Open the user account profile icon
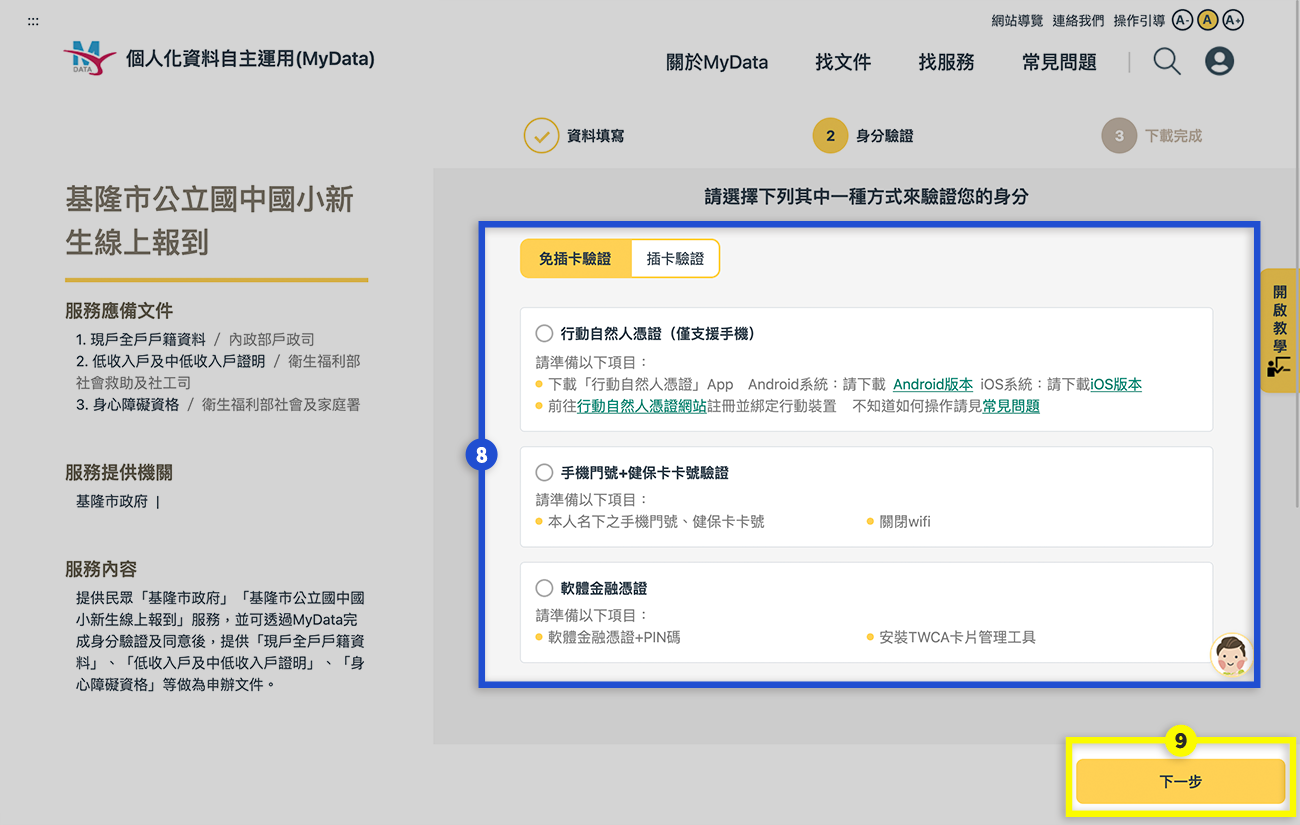Image resolution: width=1300 pixels, height=825 pixels. 1219,62
